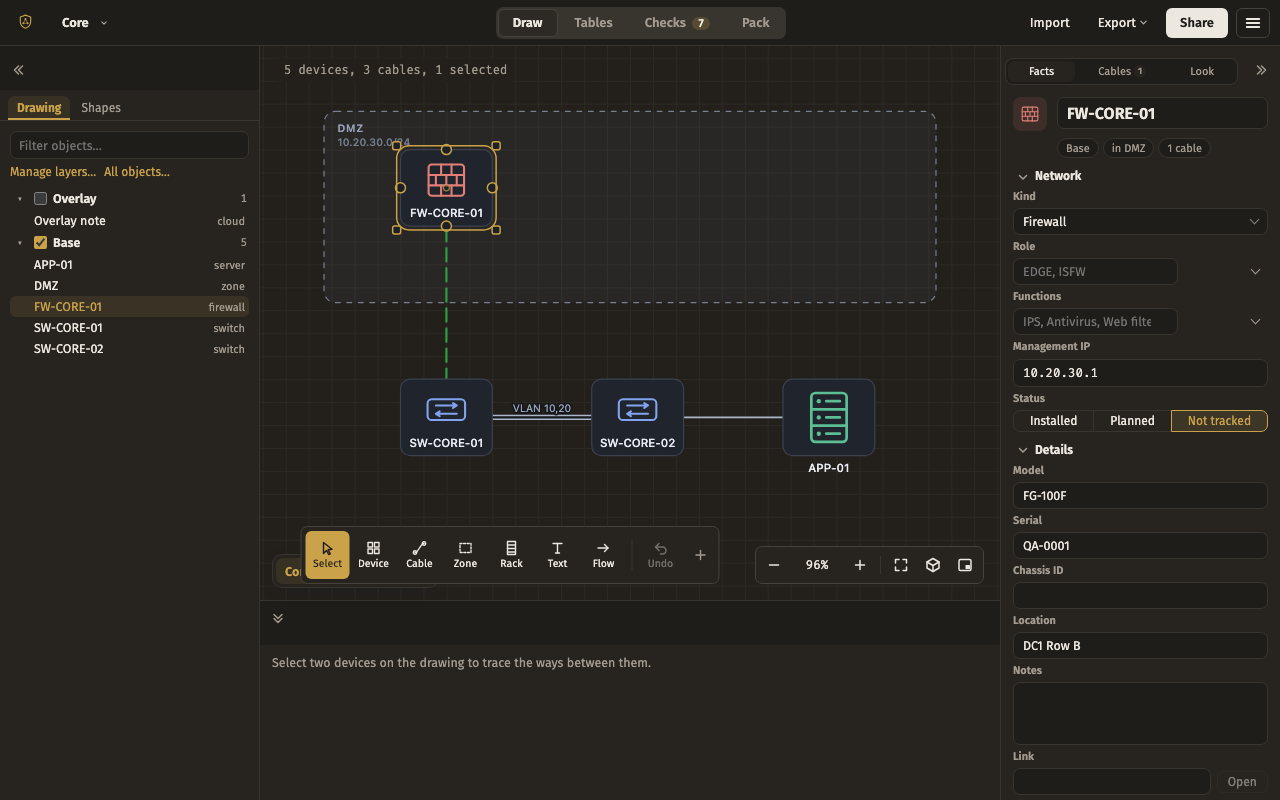Click the FW-CORE-01 firewall device on canvas
Viewport: 1280px width, 800px height.
pyautogui.click(x=446, y=188)
